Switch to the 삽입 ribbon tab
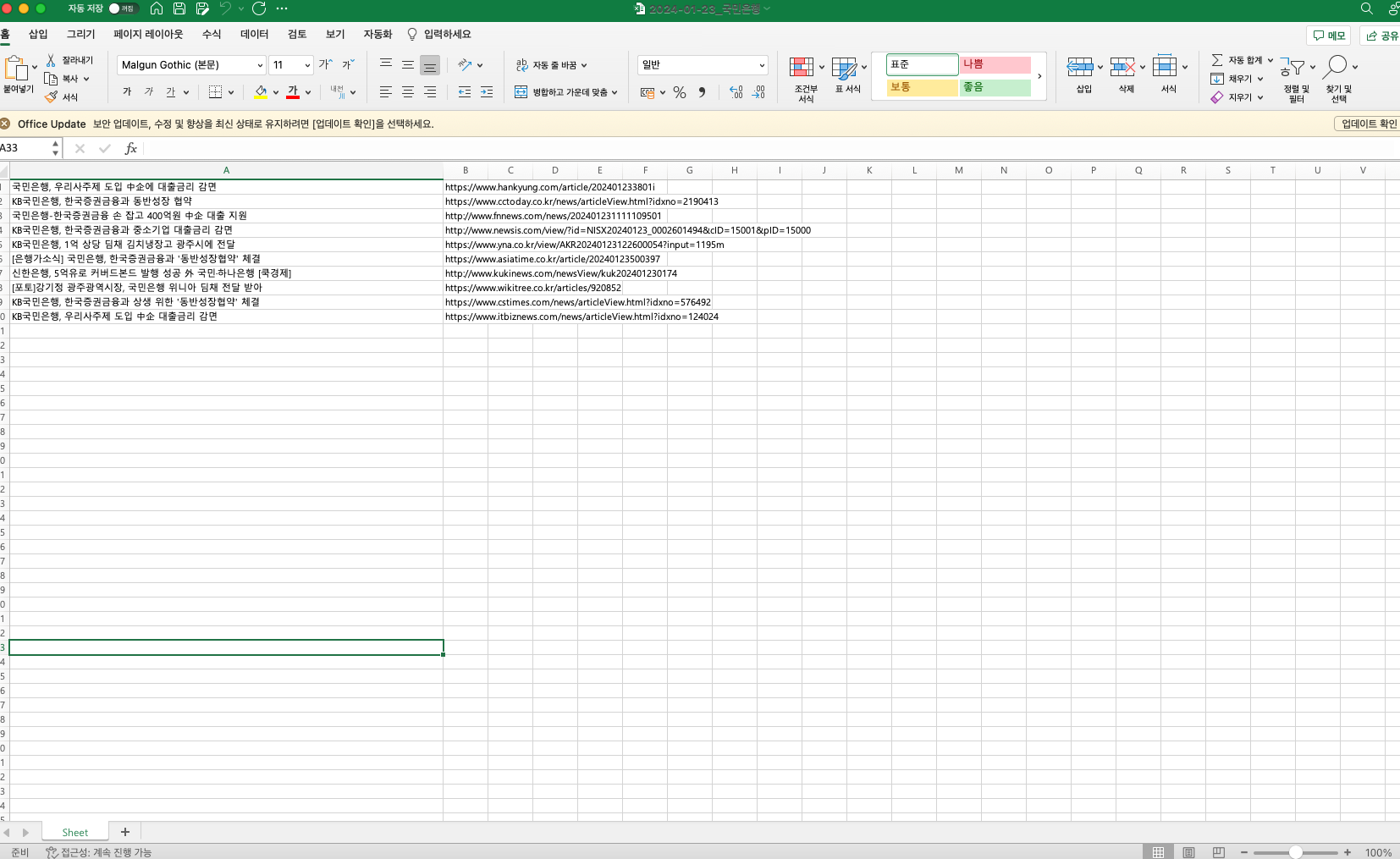Screen dimensions: 1400x859 (38, 34)
